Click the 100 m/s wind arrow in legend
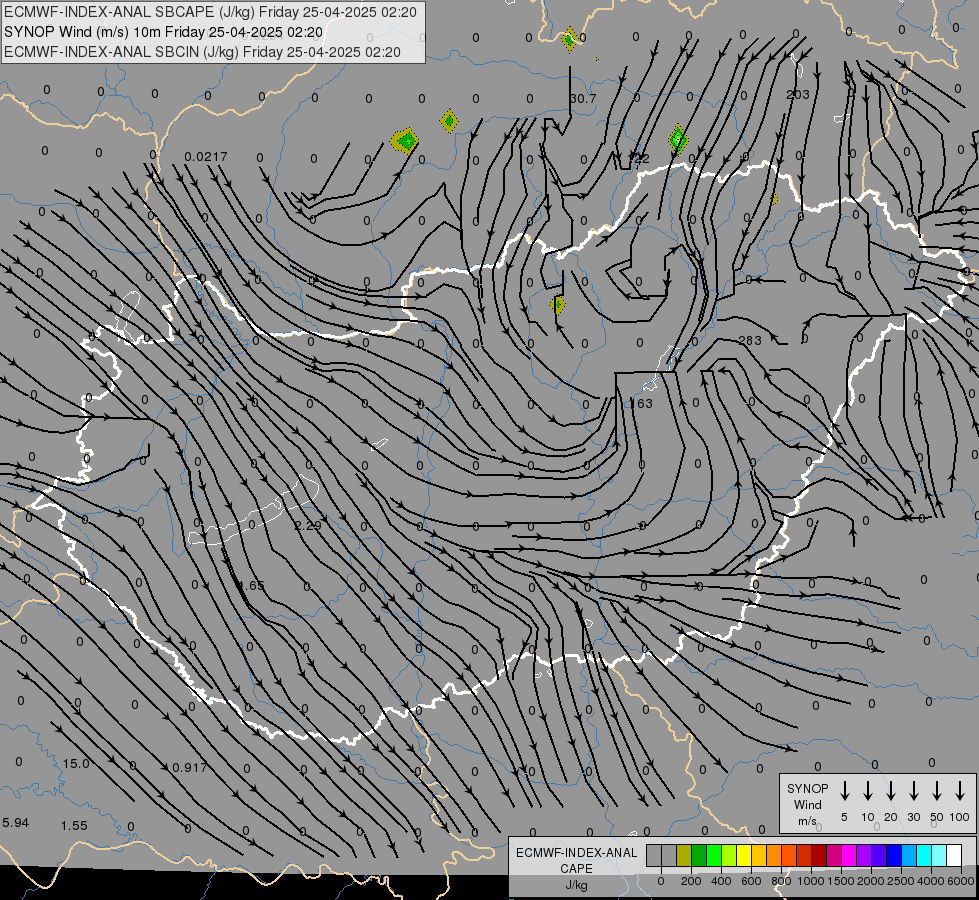 coord(960,791)
